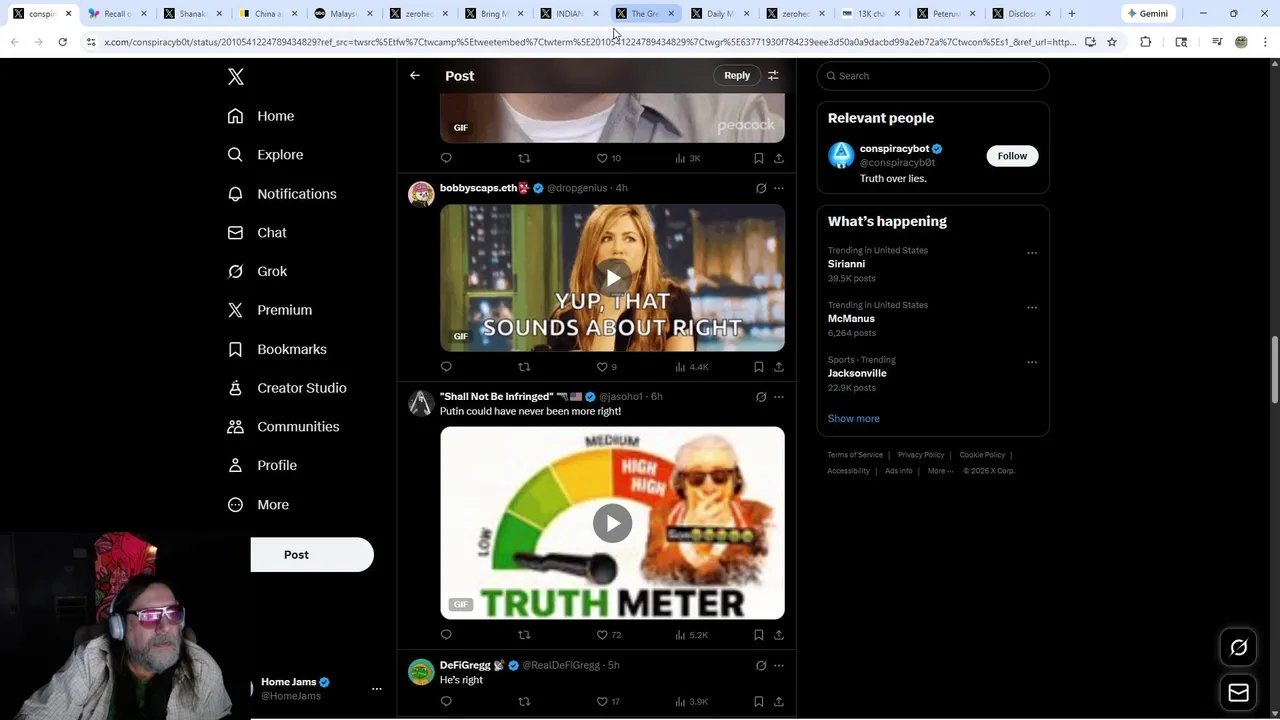Screen dimensions: 1280x720
Task: Switch to the 'China a' browser tab
Action: [268, 14]
